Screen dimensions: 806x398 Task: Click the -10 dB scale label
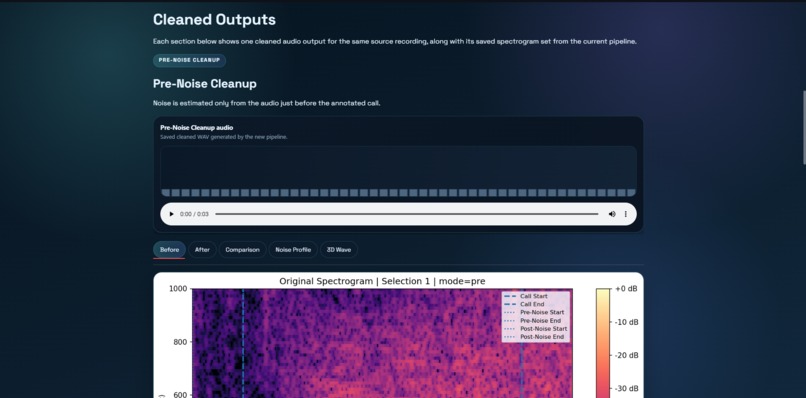pyautogui.click(x=626, y=322)
